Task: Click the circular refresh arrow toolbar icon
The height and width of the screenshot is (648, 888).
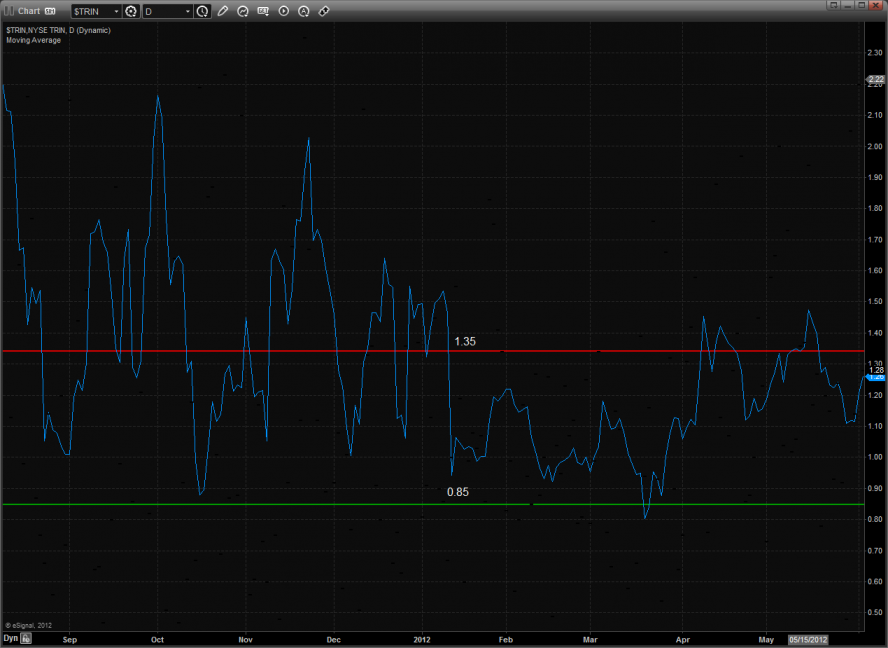Action: [x=243, y=11]
